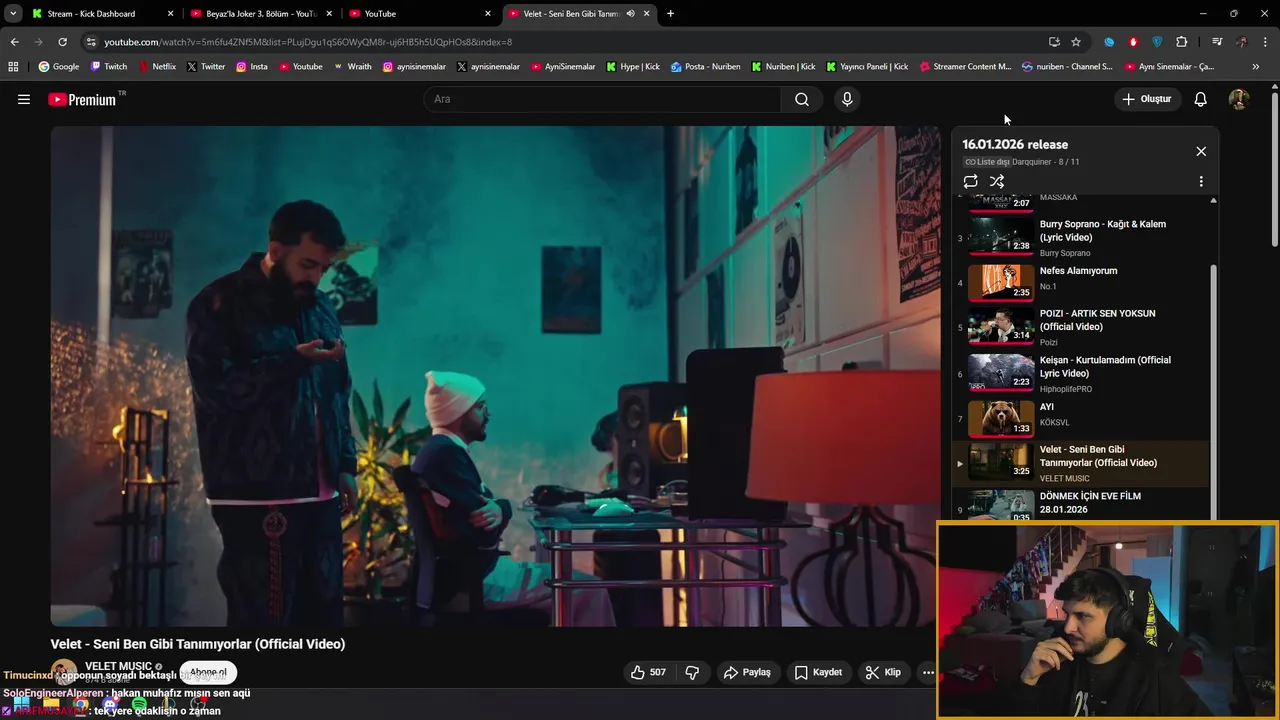1280x720 pixels.
Task: Go back in browser history
Action: 14,42
